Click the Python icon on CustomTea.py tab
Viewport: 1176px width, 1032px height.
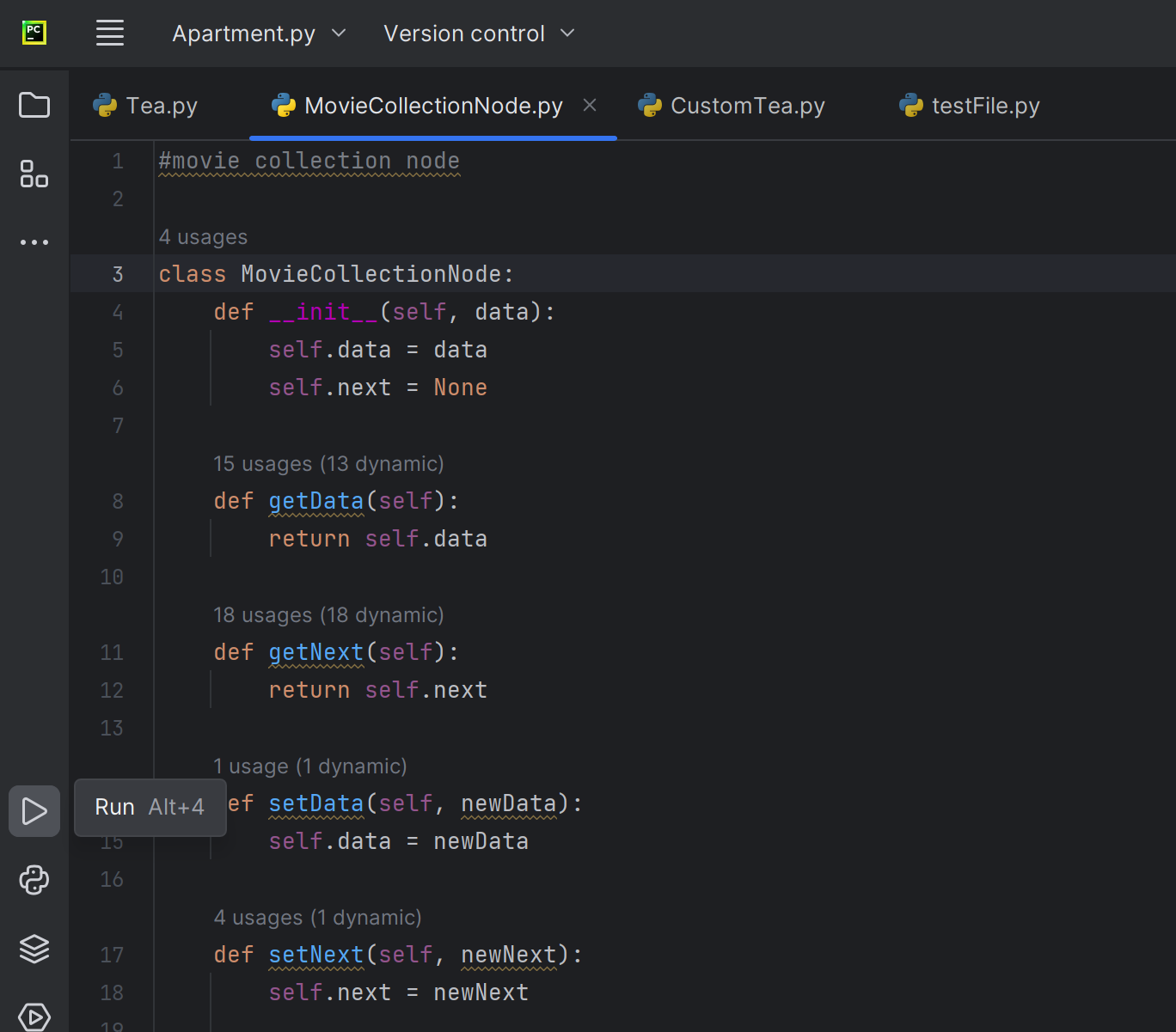click(x=650, y=106)
